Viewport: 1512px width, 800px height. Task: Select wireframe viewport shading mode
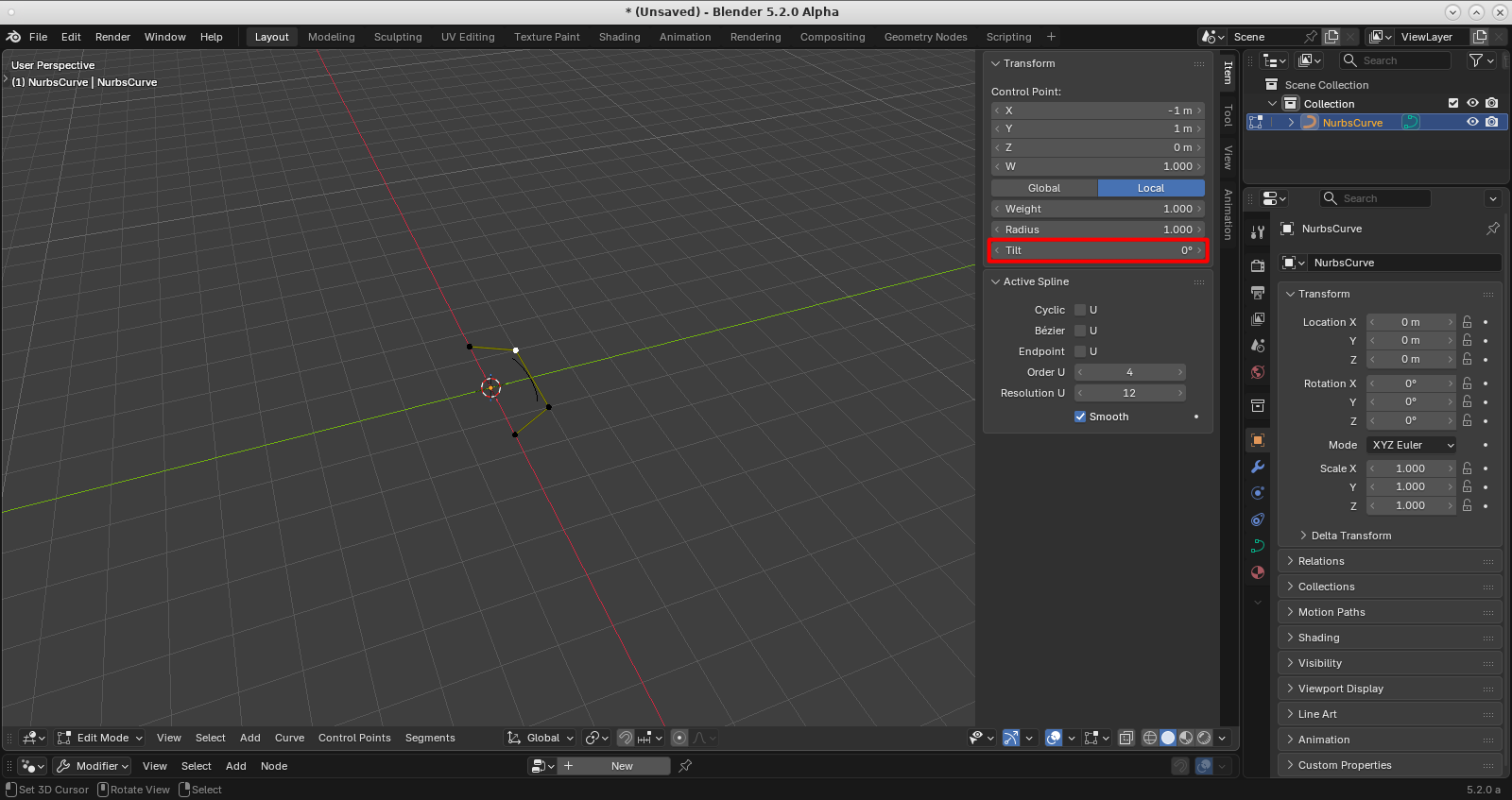(1150, 738)
